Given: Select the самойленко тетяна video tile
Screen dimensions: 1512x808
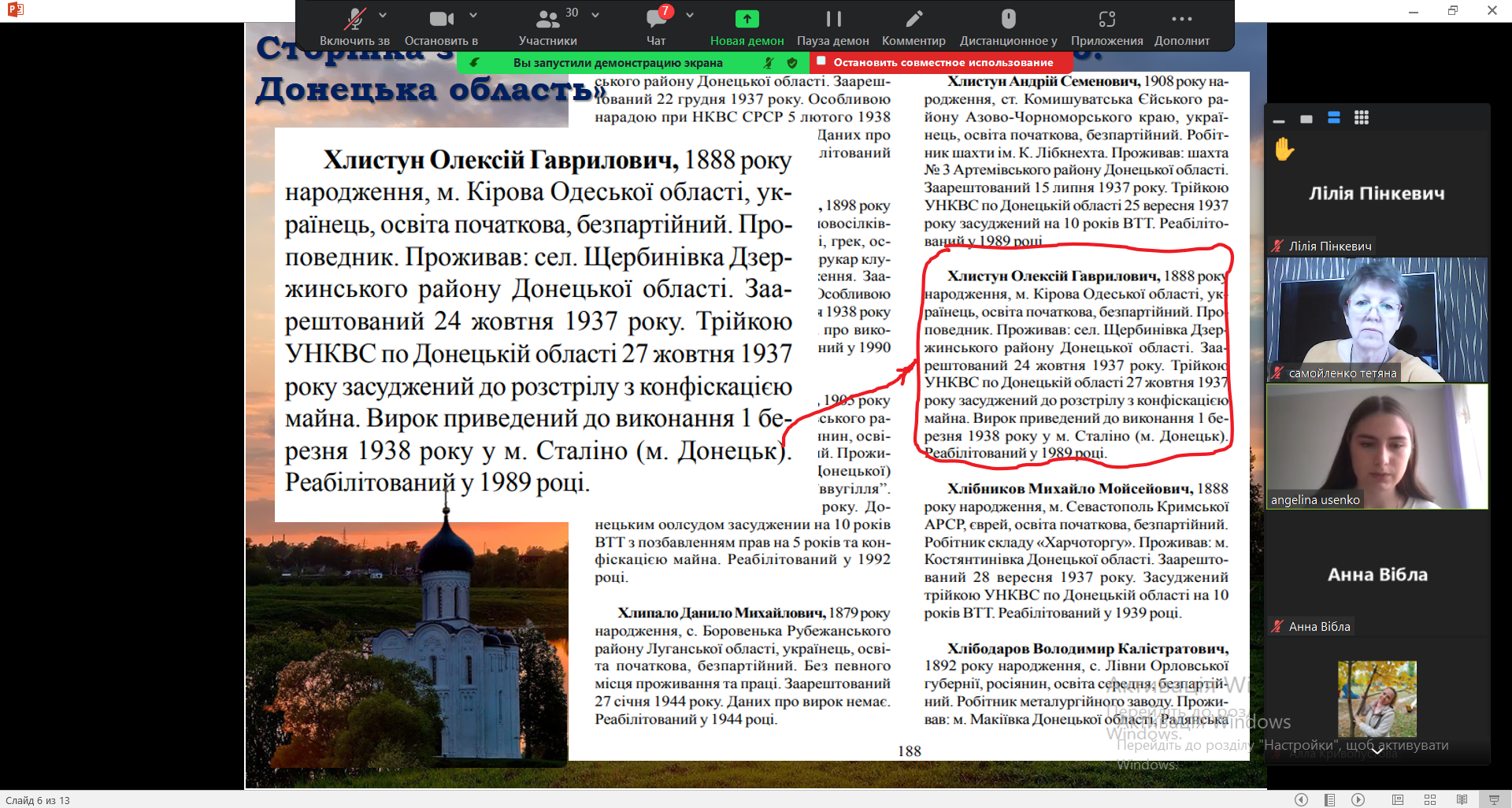Looking at the screenshot, I should point(1377,320).
